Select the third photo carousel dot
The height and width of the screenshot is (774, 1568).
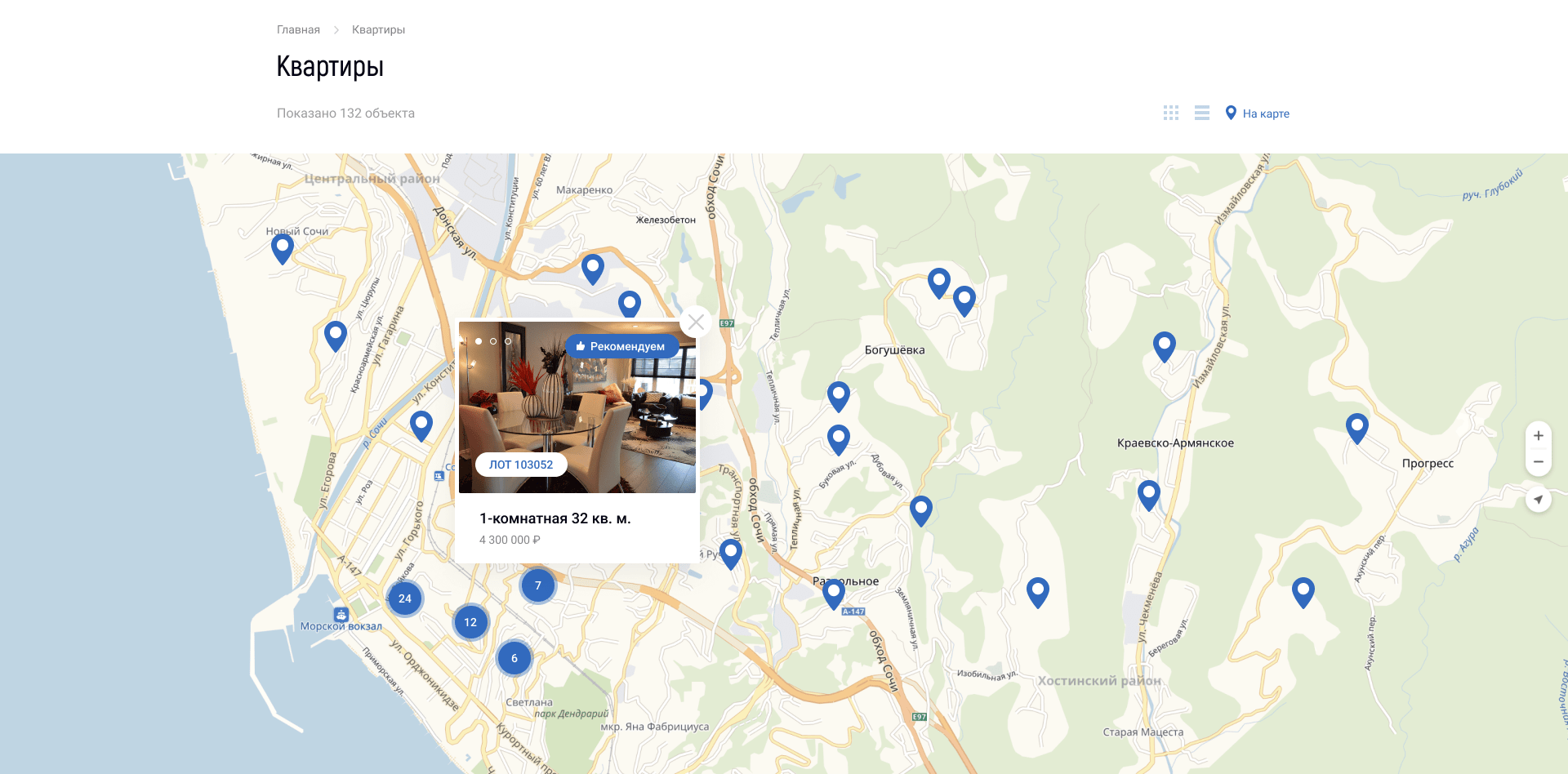point(508,341)
